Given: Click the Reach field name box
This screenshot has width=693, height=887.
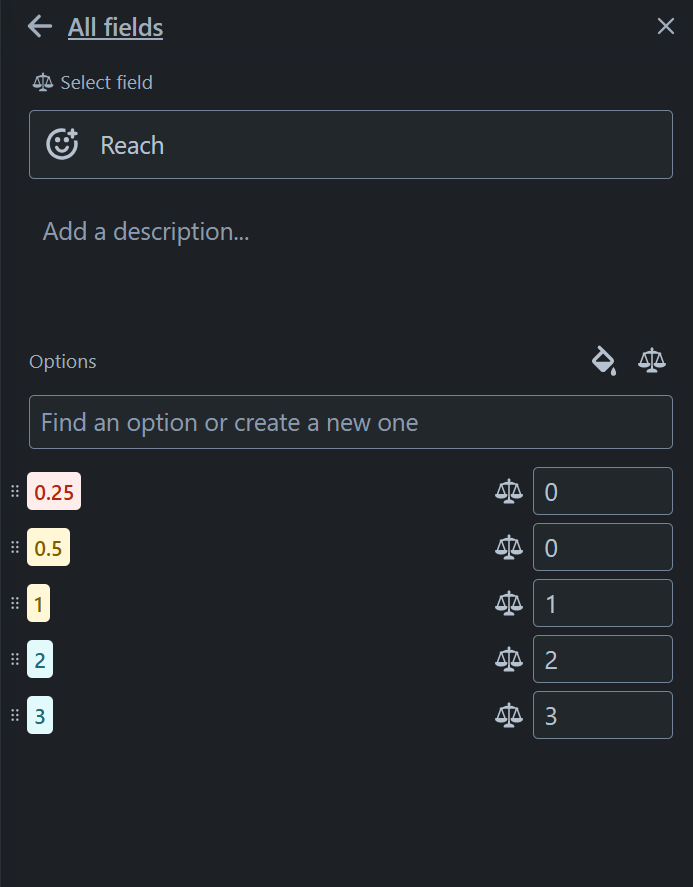Looking at the screenshot, I should coord(350,144).
